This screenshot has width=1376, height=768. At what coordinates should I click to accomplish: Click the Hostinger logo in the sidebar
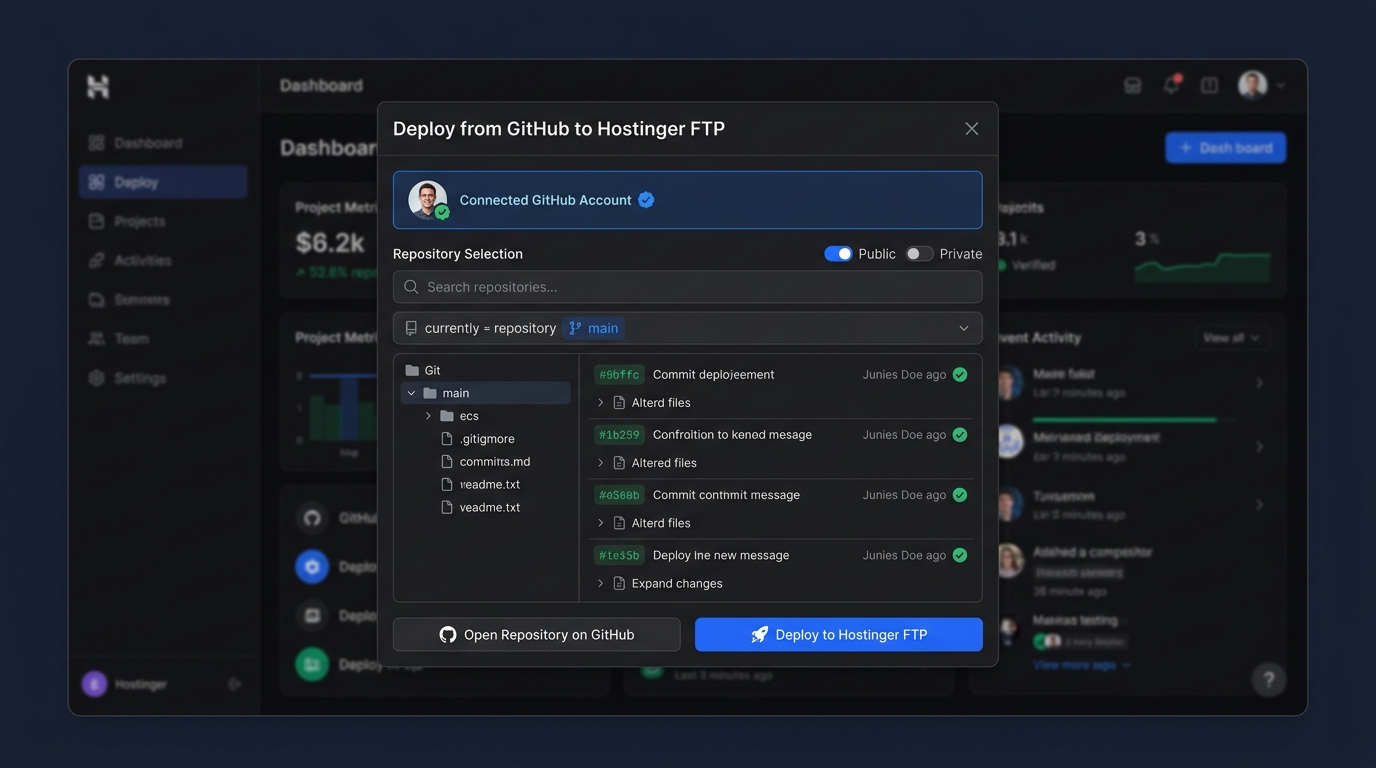coord(98,86)
